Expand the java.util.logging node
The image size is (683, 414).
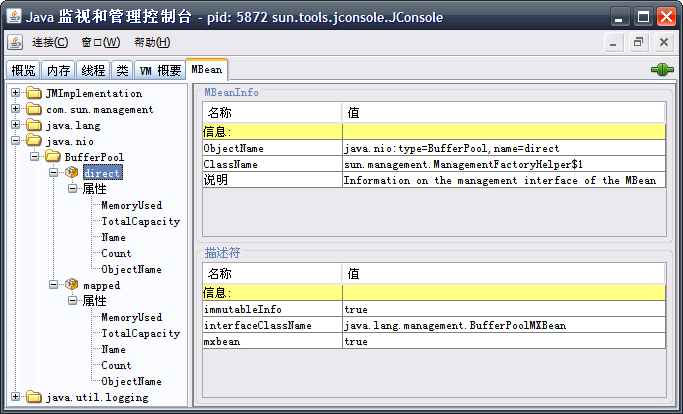(x=15, y=397)
